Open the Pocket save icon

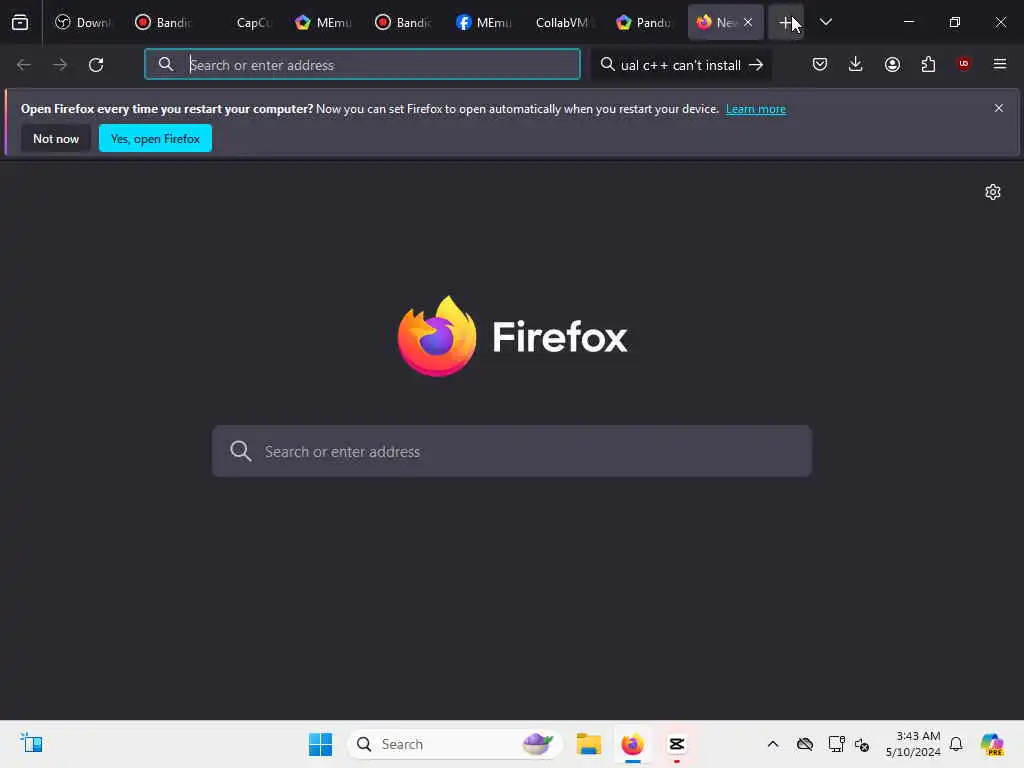click(820, 64)
